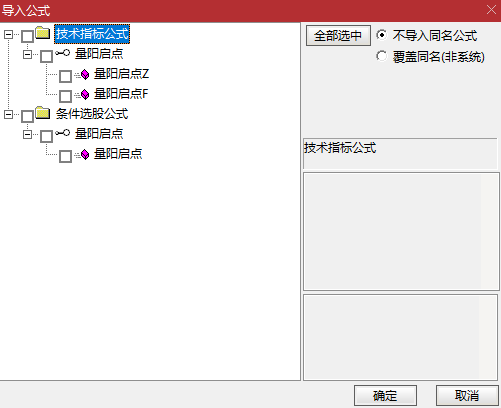Check the 条件选股公式 folder checkbox
This screenshot has width=501, height=408.
[x=27, y=116]
